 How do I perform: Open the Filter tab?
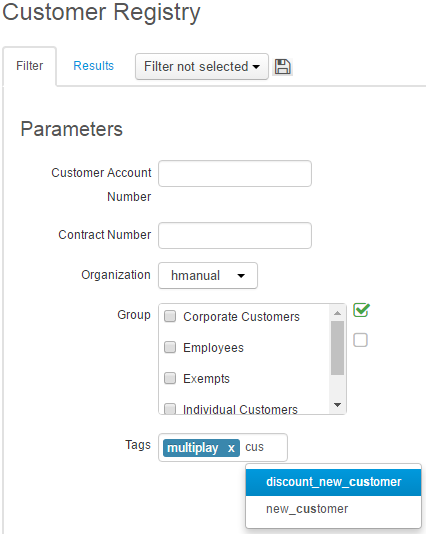coord(30,66)
